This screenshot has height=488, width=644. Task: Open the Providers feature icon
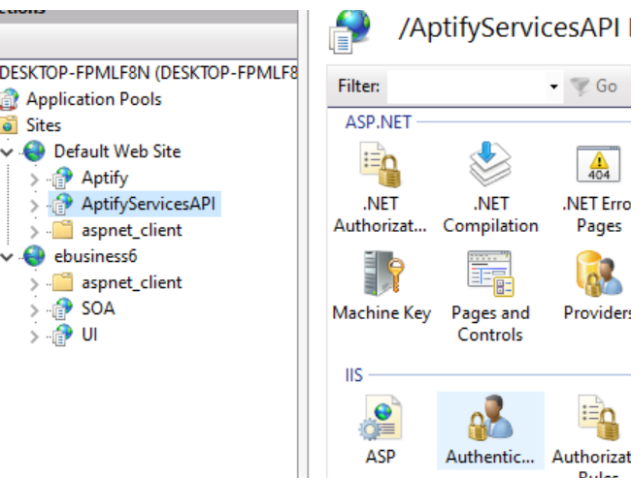click(599, 274)
